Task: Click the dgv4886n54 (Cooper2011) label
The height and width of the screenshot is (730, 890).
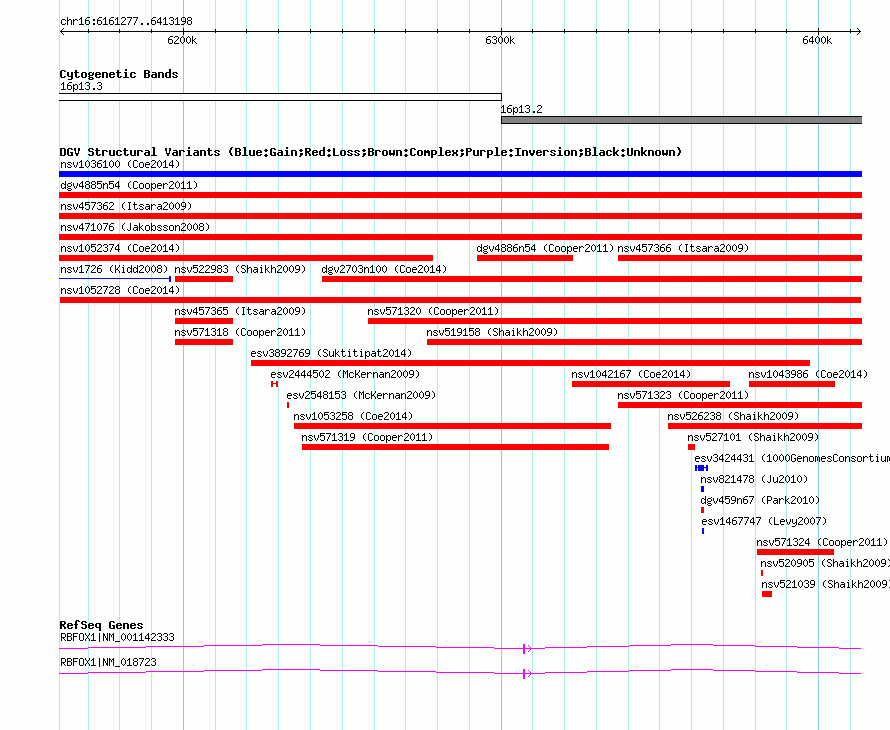Action: (545, 248)
